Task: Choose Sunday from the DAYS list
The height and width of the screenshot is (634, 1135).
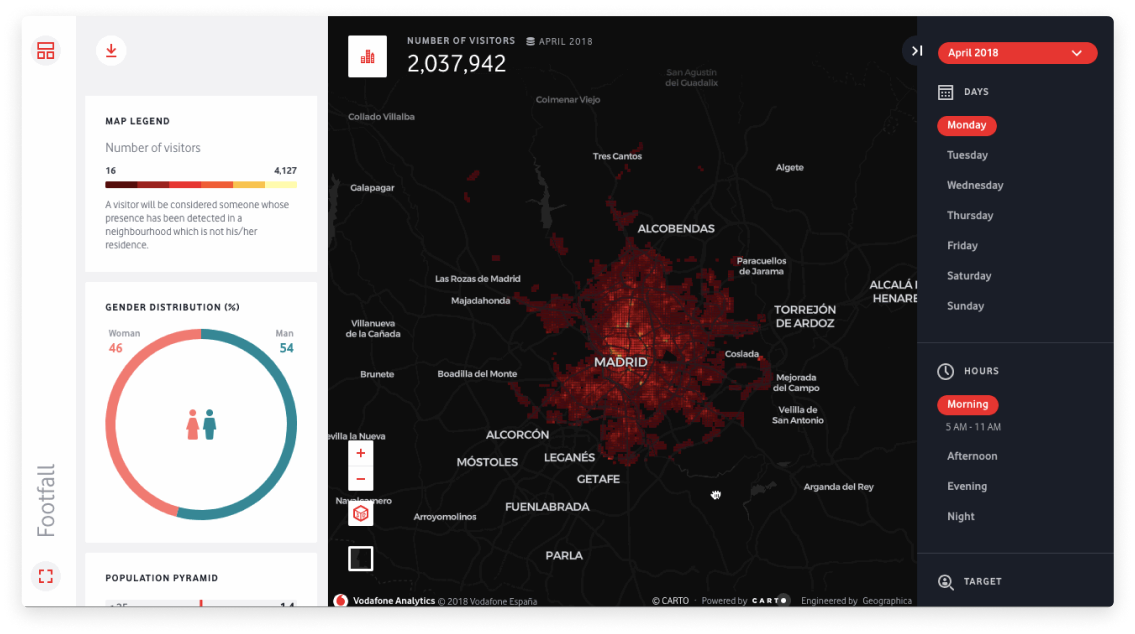Action: click(x=965, y=306)
